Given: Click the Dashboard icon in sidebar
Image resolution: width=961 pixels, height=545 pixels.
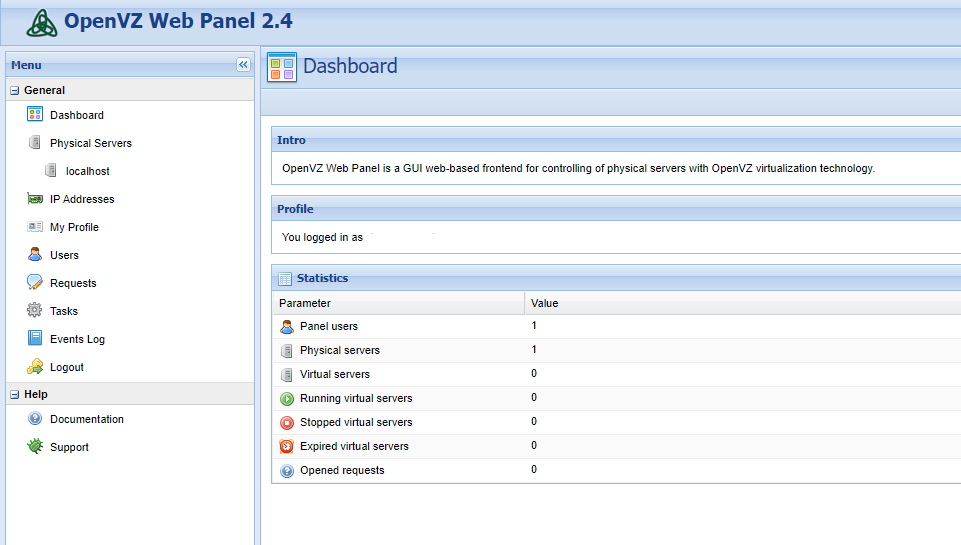Looking at the screenshot, I should [35, 114].
